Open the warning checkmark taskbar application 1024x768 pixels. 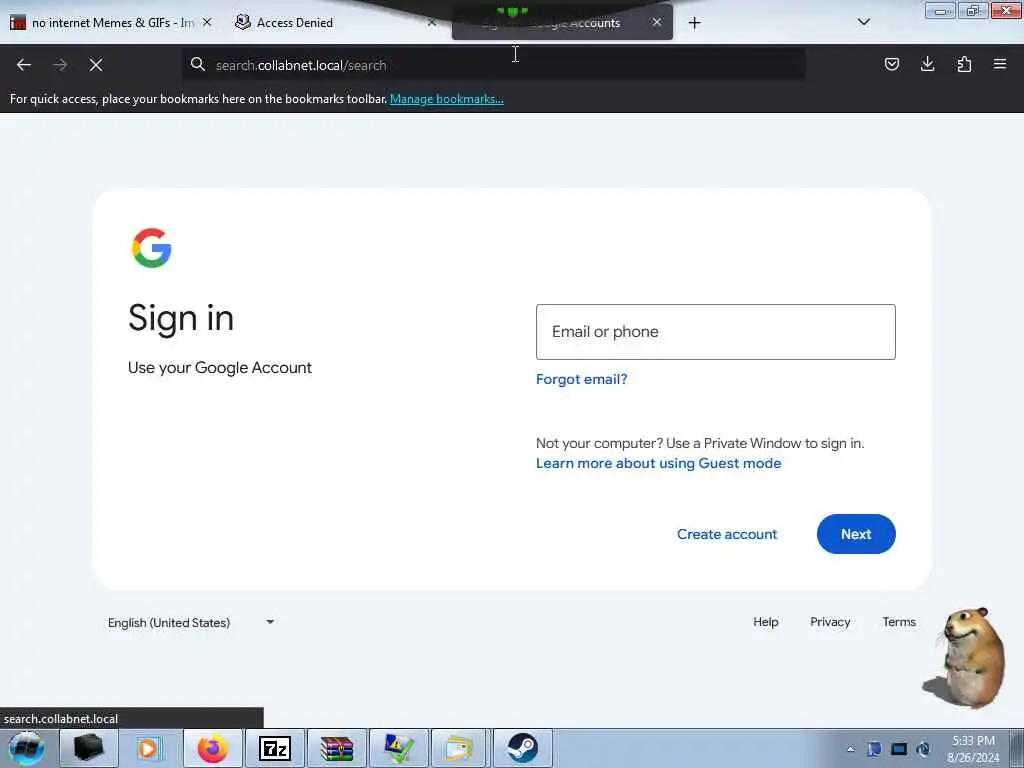(x=399, y=748)
